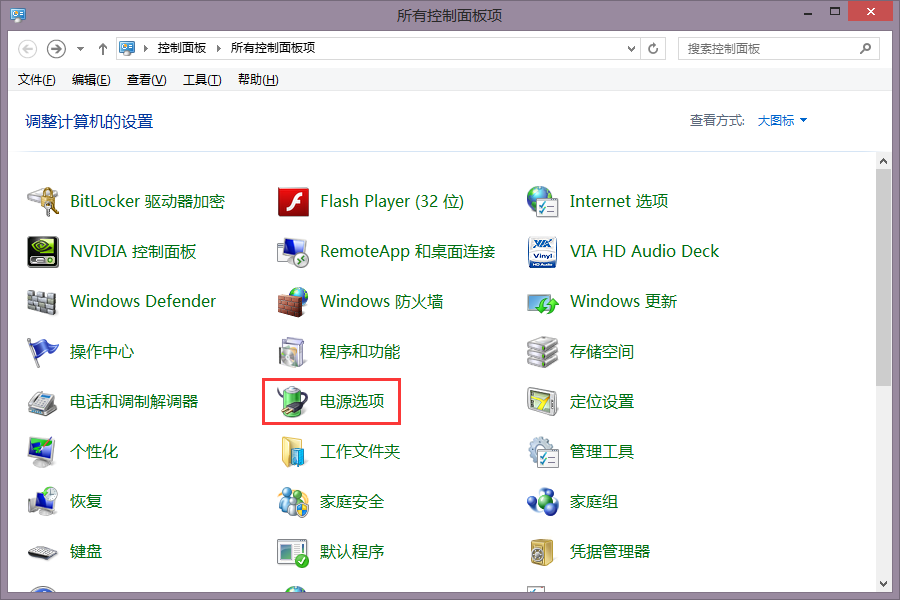
Task: Click the 家庭安全 people icon
Action: (293, 501)
